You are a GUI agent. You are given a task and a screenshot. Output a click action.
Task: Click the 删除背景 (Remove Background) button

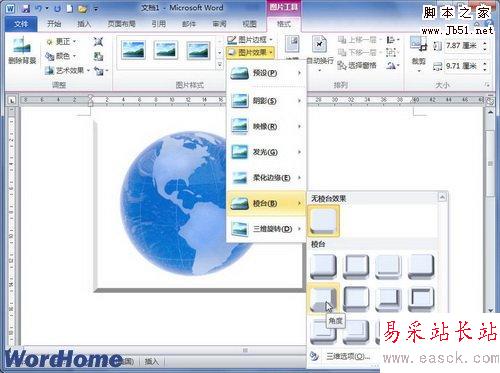[x=22, y=50]
